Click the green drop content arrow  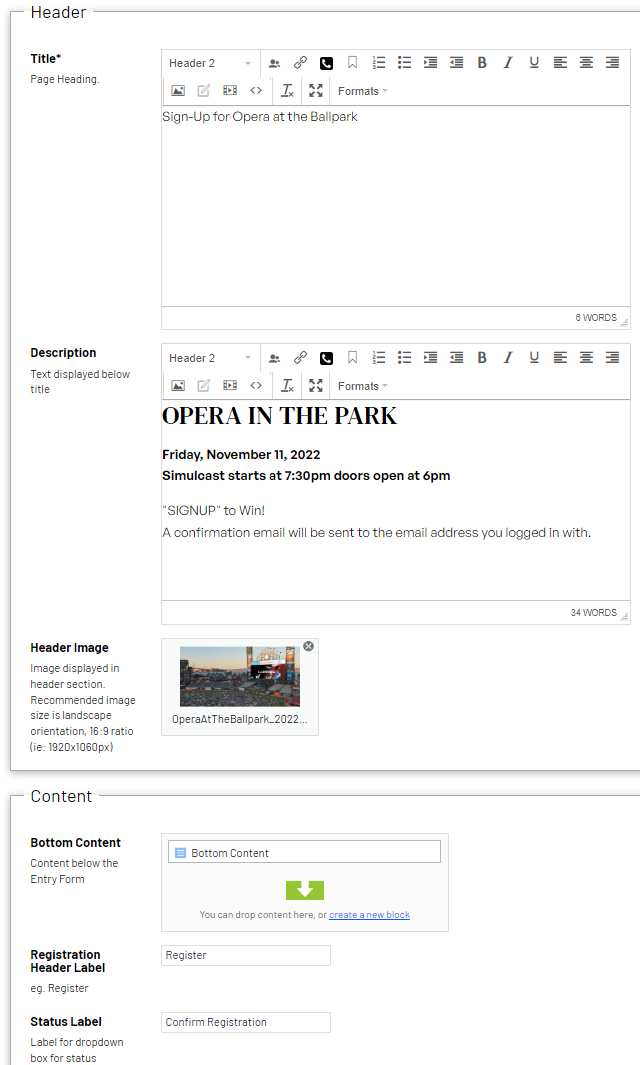305,890
